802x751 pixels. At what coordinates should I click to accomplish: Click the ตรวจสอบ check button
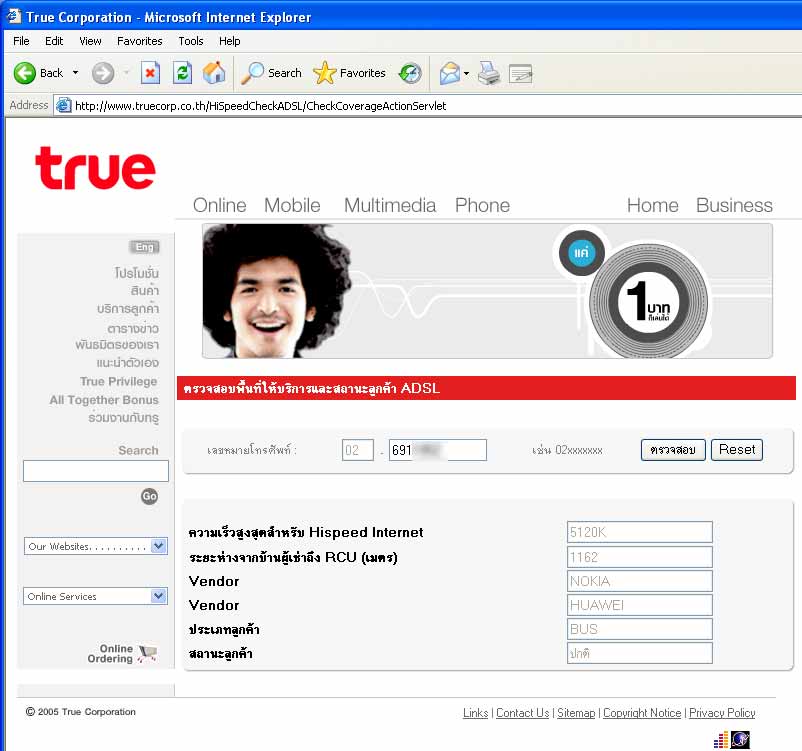[x=673, y=450]
